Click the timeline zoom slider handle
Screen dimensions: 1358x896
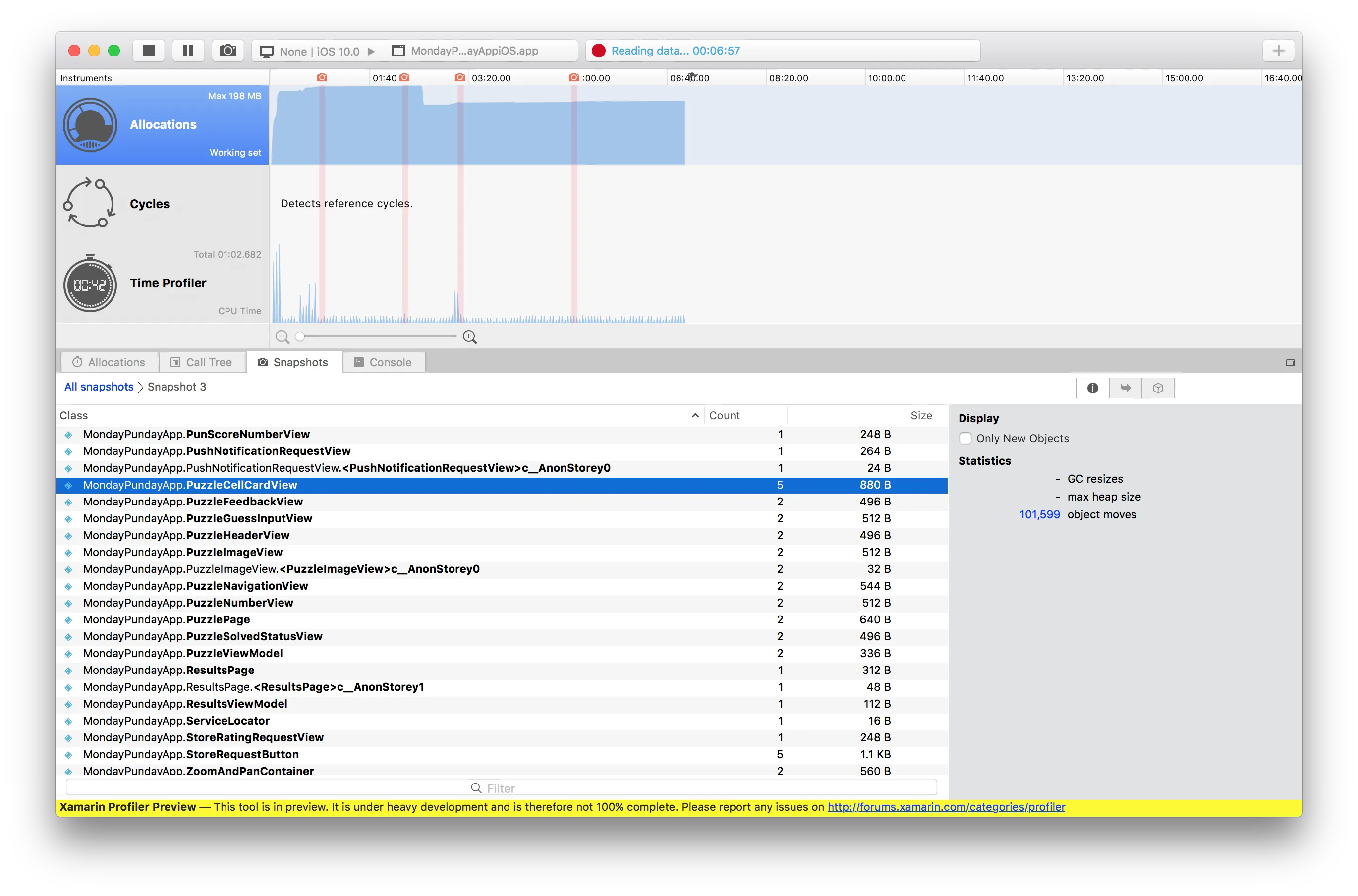pyautogui.click(x=300, y=336)
